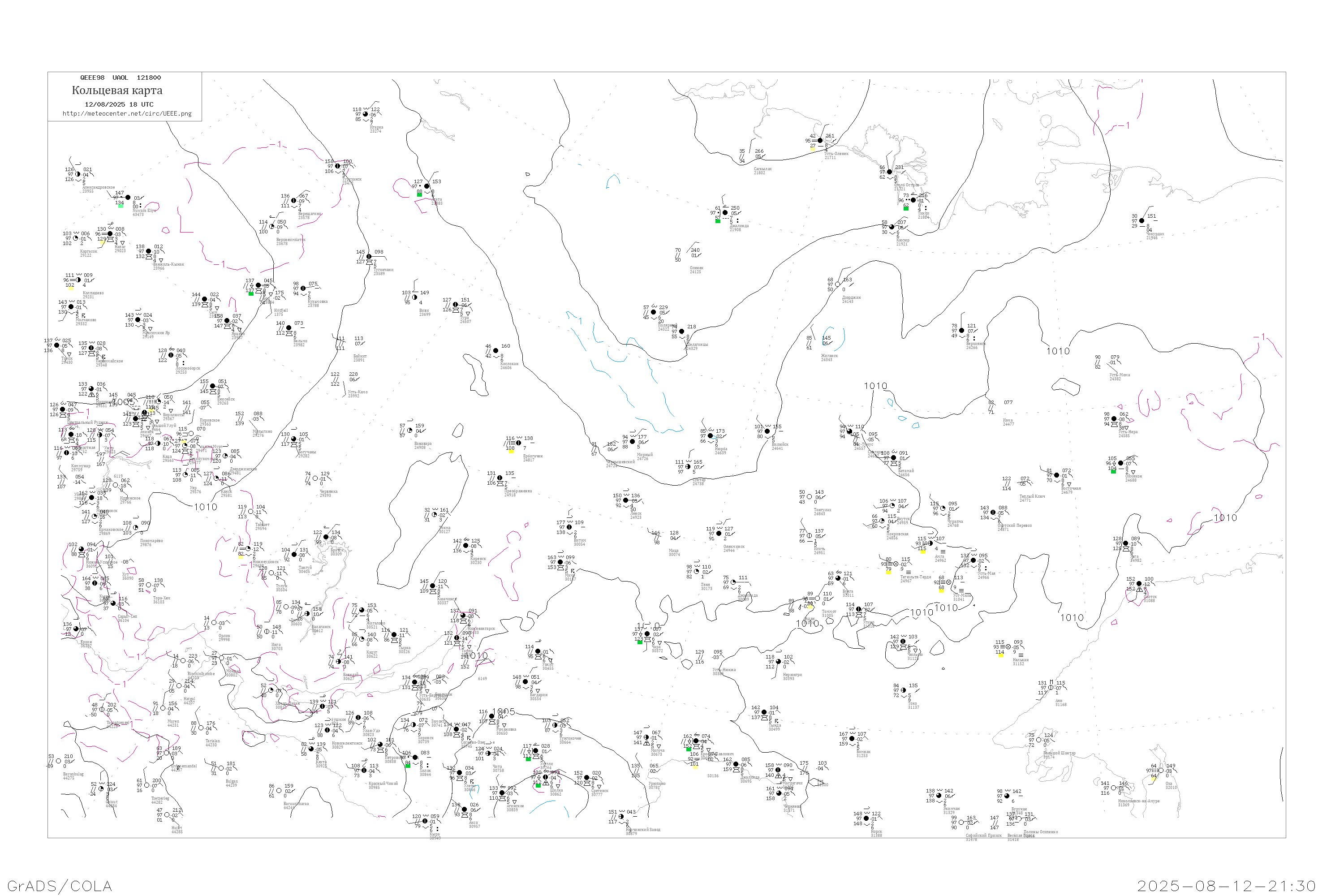Click the Игарка station circle symbol

pos(366,115)
